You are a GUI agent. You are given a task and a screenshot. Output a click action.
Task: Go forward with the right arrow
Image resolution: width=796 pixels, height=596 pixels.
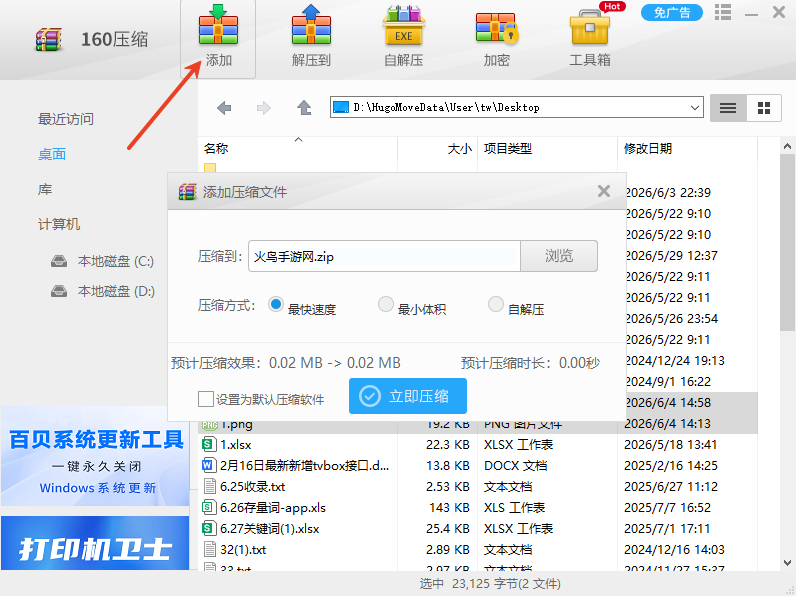(x=263, y=108)
